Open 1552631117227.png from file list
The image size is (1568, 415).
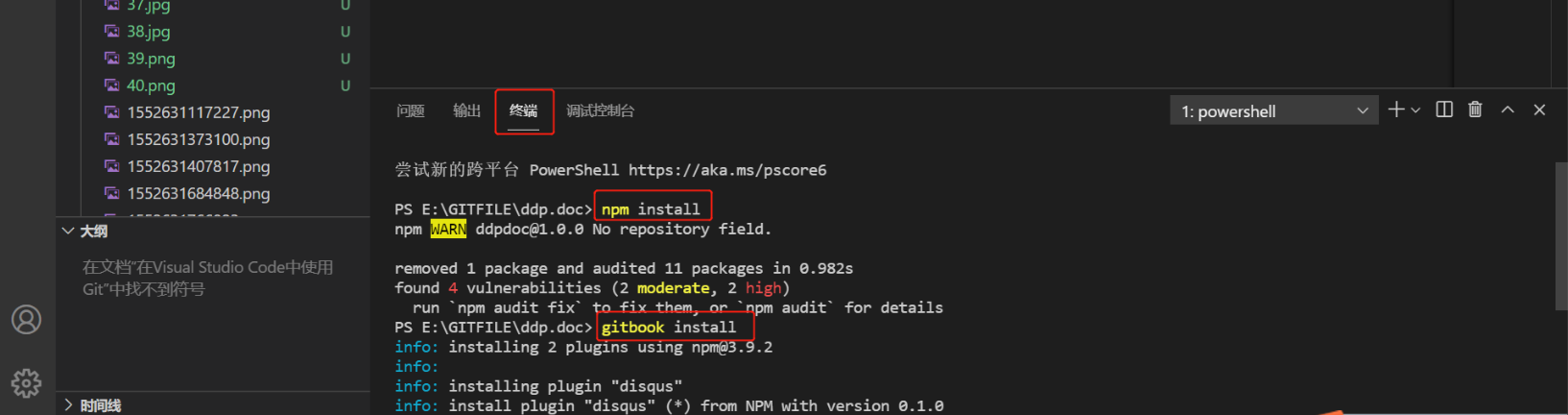point(199,112)
